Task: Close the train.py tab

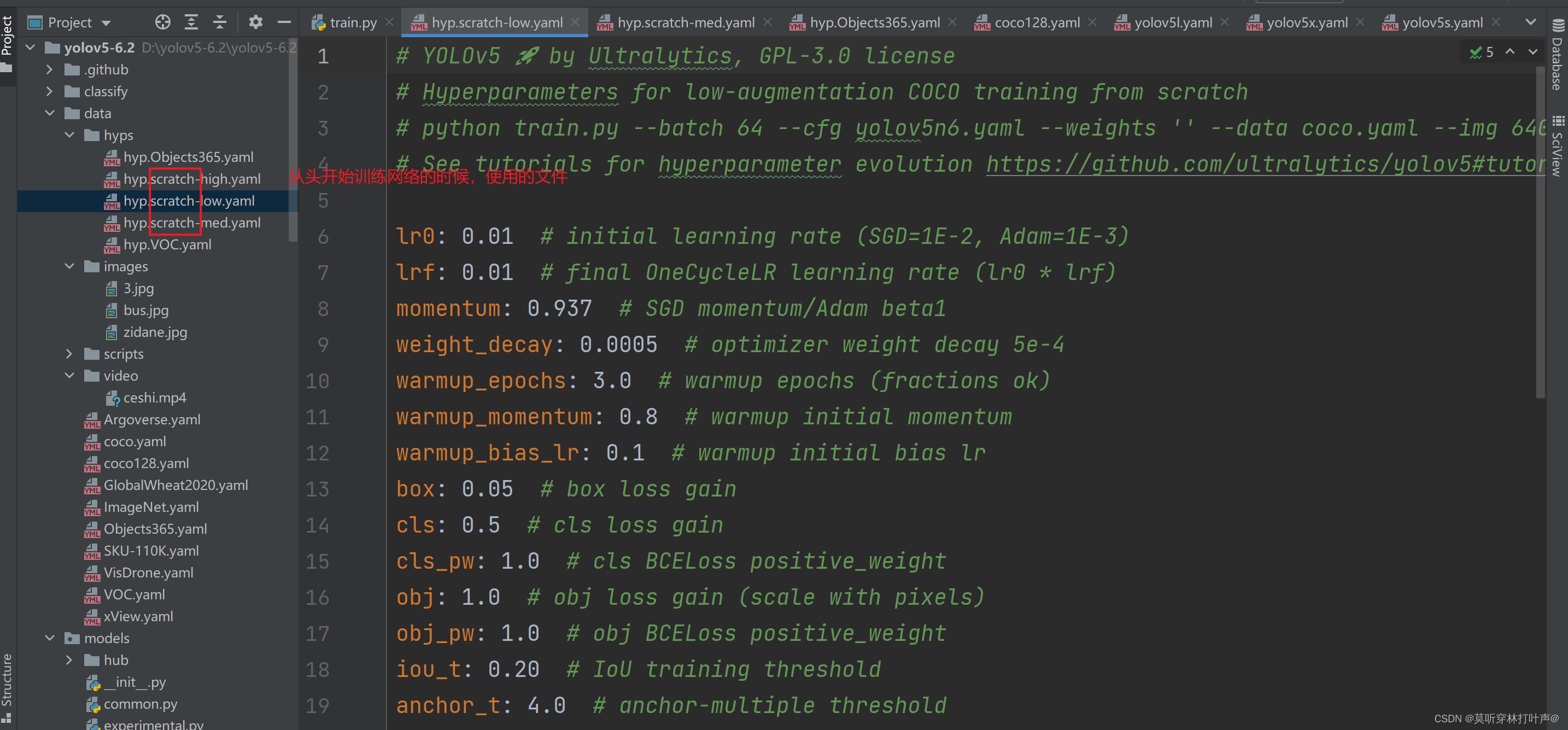Action: 390,22
